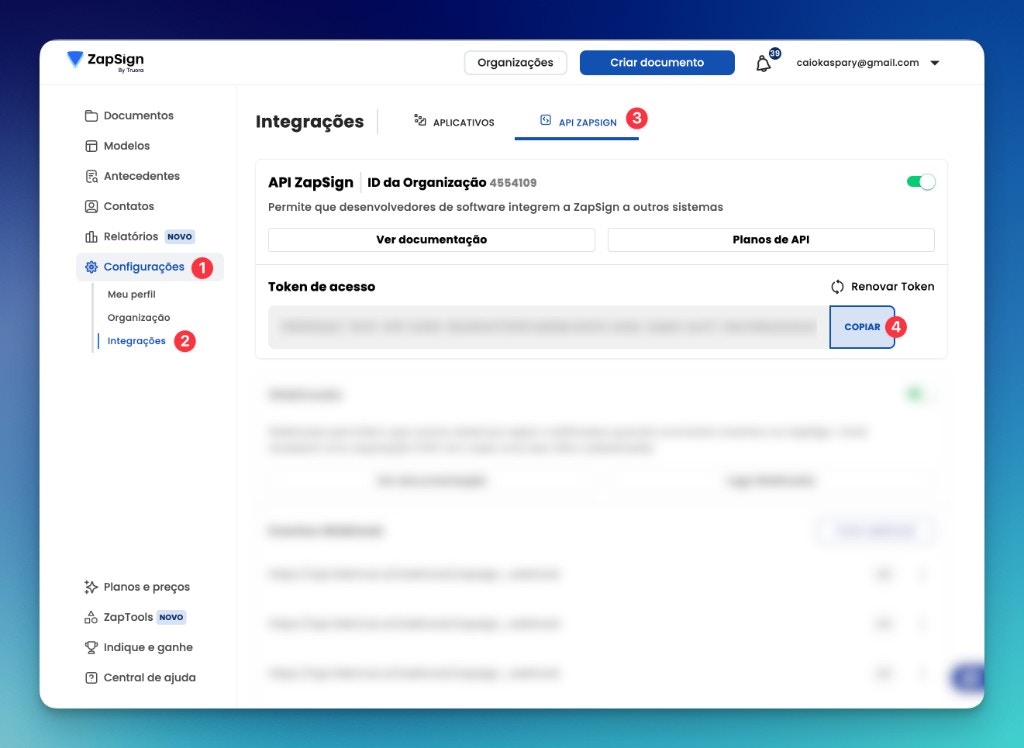Open Ver documentação

point(431,240)
